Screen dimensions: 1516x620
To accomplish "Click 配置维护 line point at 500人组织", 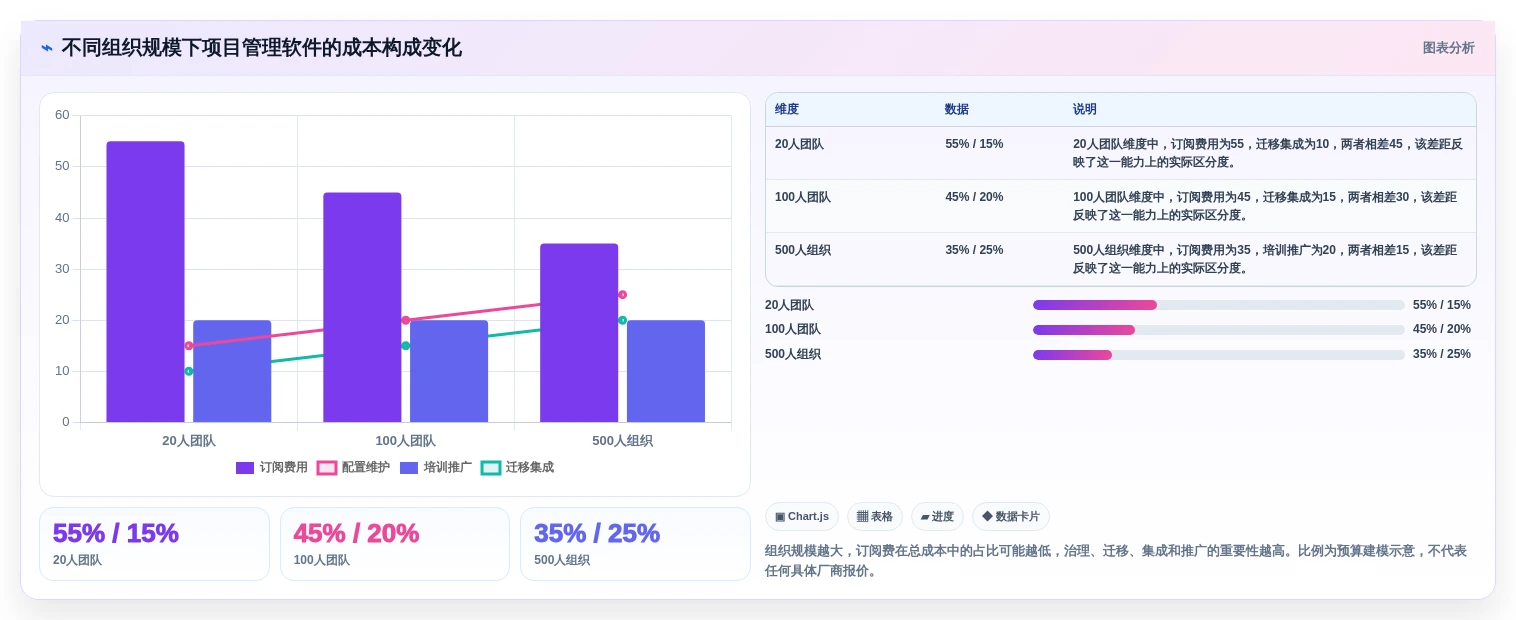I will click(622, 295).
